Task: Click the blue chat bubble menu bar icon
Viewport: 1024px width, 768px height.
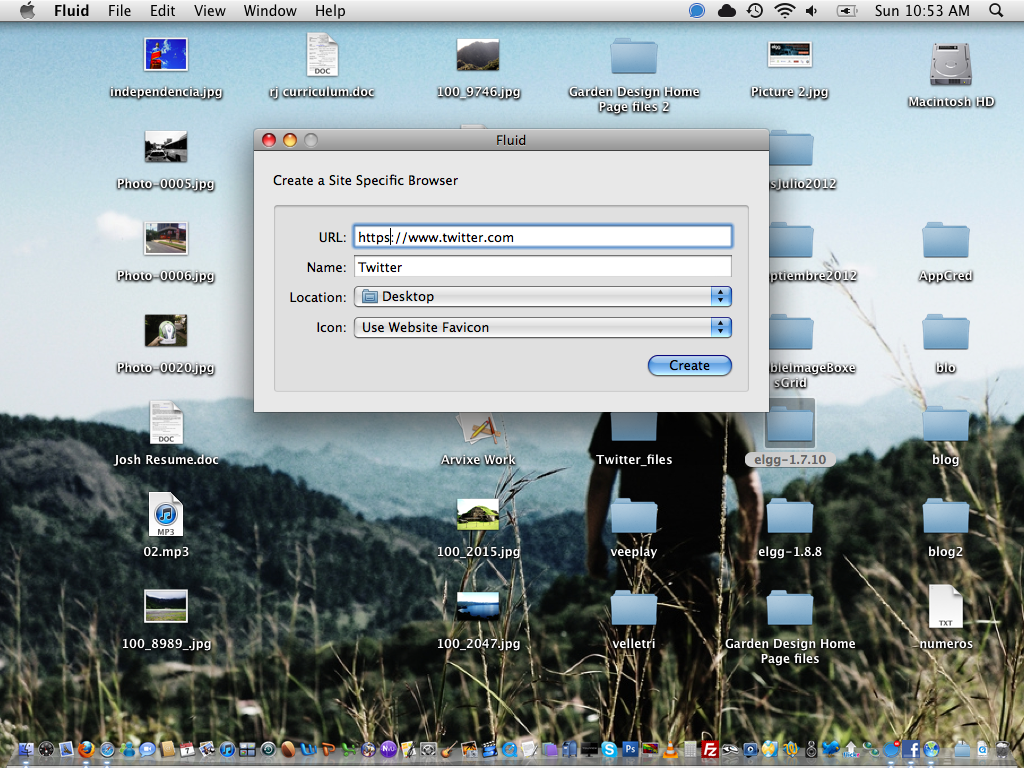Action: point(697,10)
